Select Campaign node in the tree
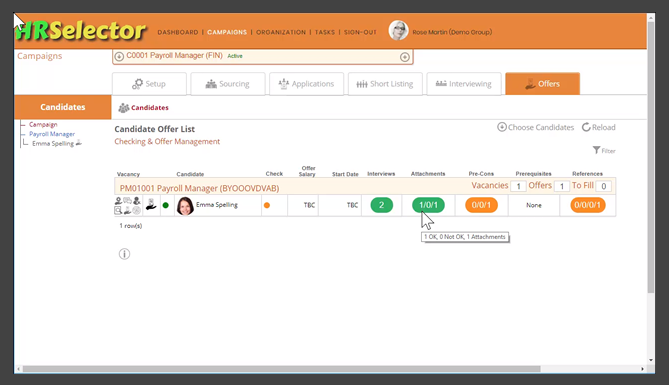Viewport: 669px width, 385px height. click(43, 124)
